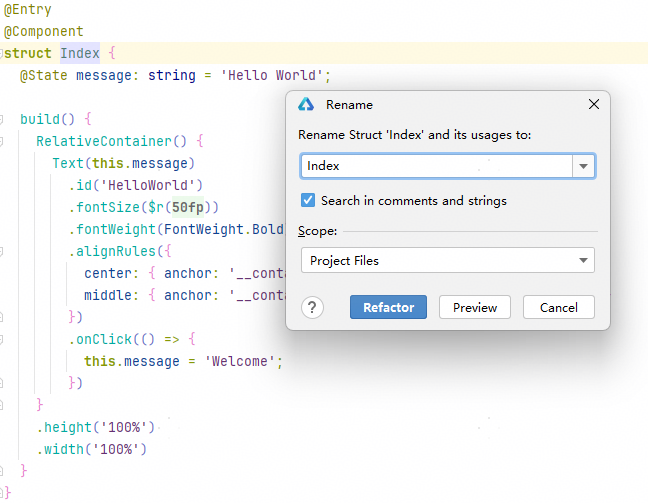Place cursor on @Entry decorator
The width and height of the screenshot is (648, 503).
(28, 9)
